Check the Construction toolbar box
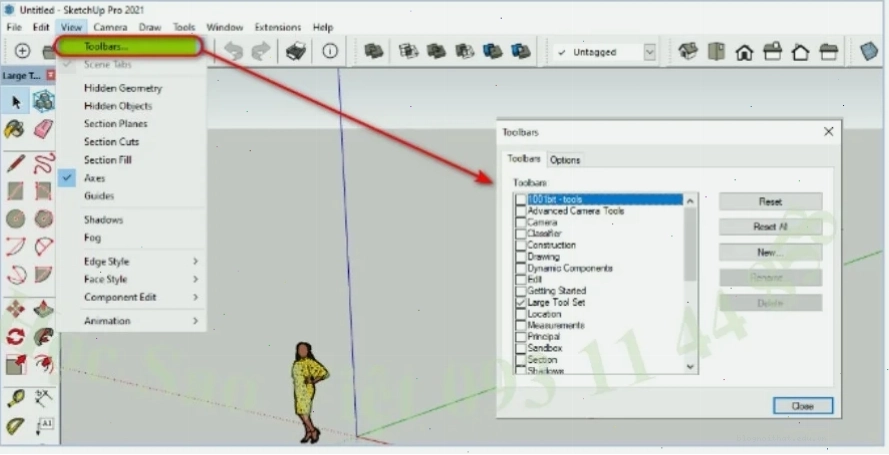889x455 pixels. (520, 245)
